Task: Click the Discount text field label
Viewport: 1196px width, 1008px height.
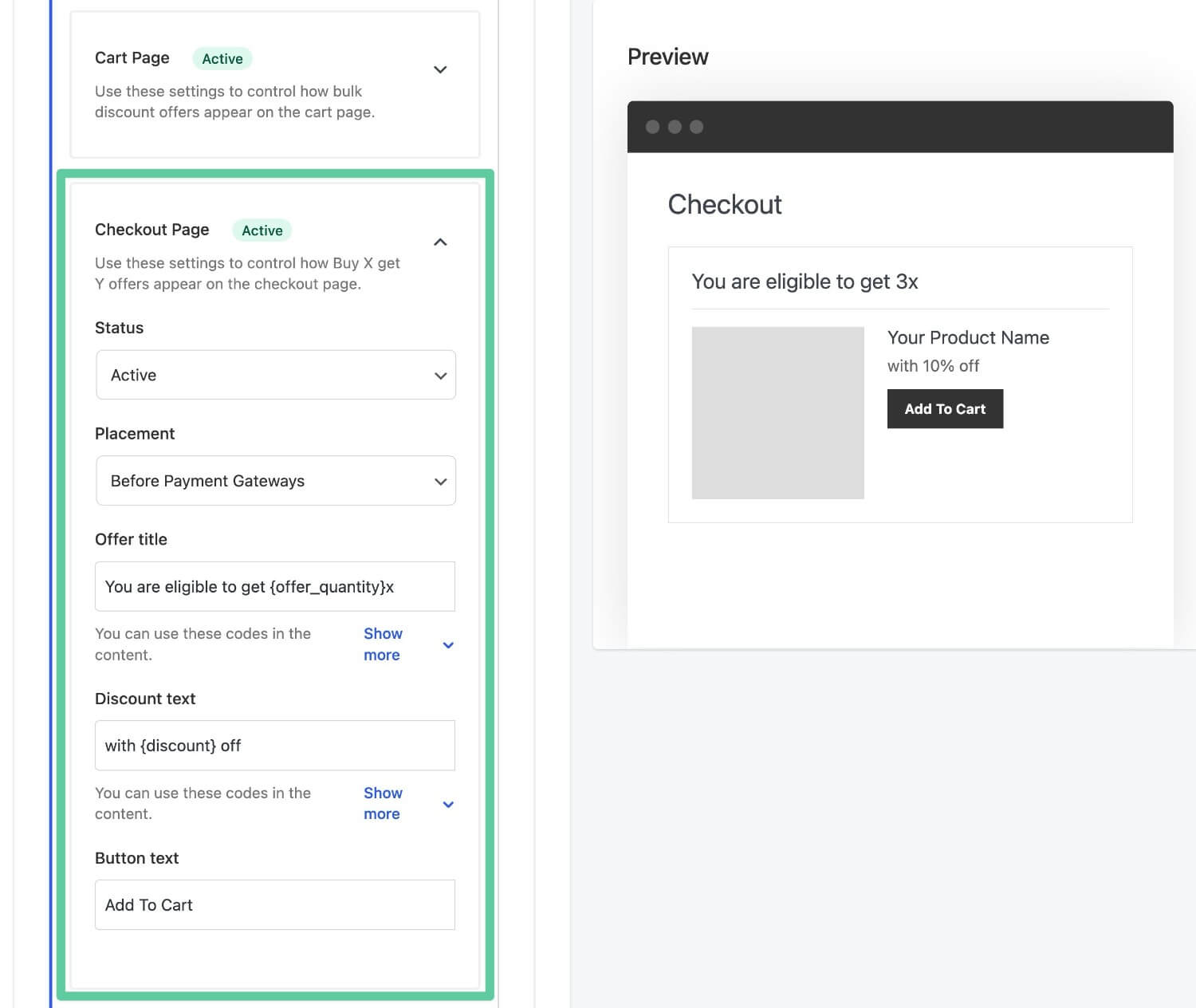Action: 145,699
